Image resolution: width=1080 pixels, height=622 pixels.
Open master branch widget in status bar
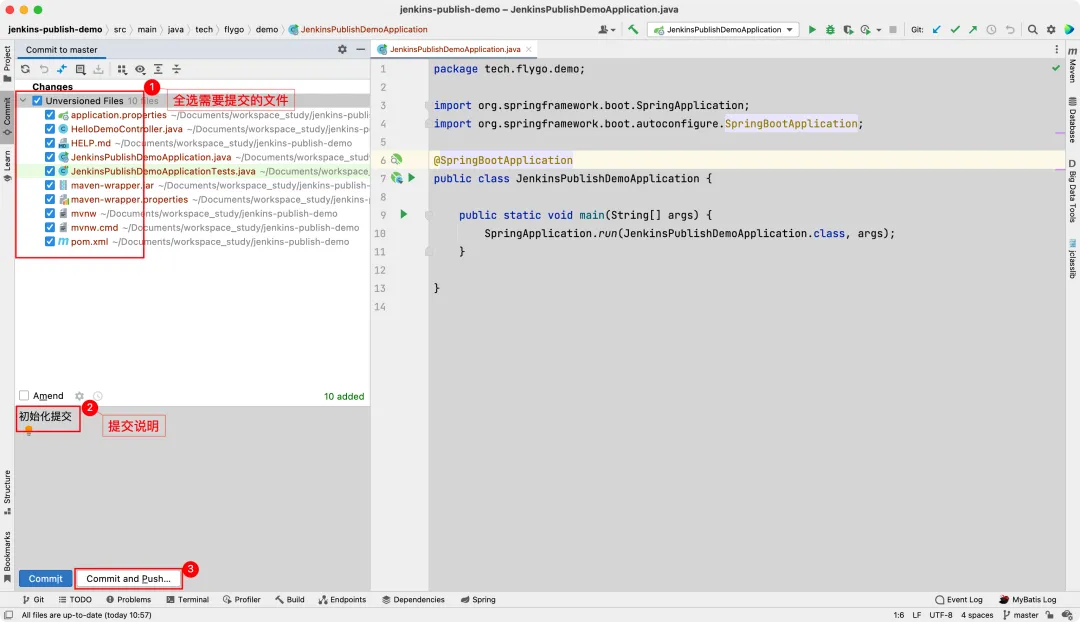coord(1020,615)
